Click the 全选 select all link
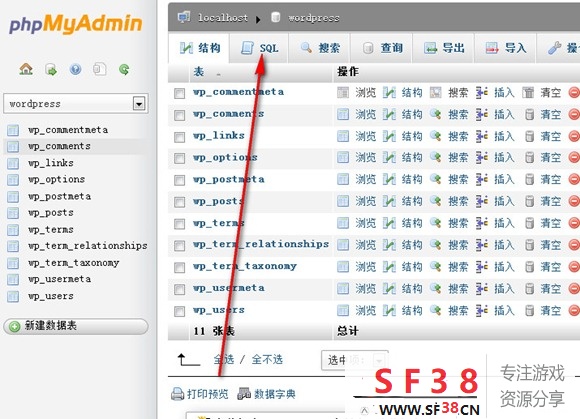 224,359
